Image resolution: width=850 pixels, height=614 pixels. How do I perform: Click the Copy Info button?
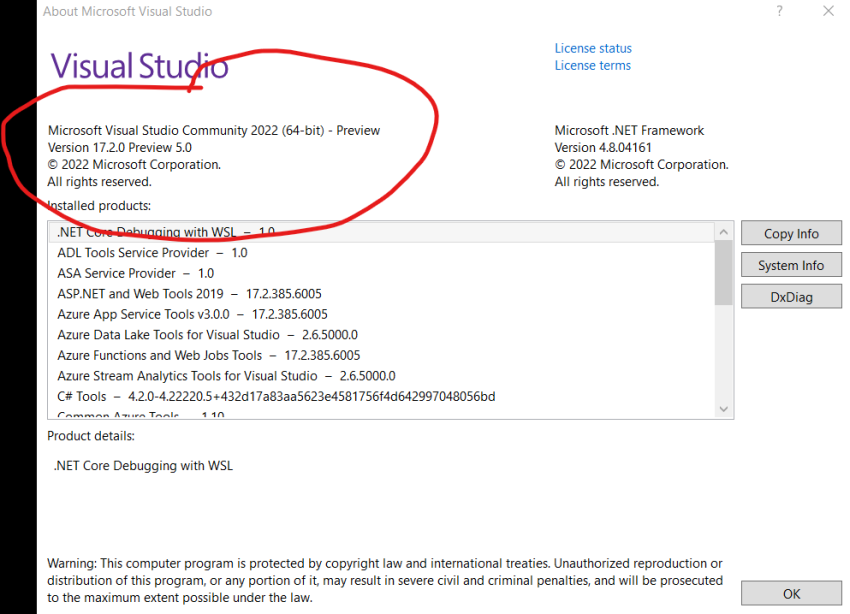(791, 233)
